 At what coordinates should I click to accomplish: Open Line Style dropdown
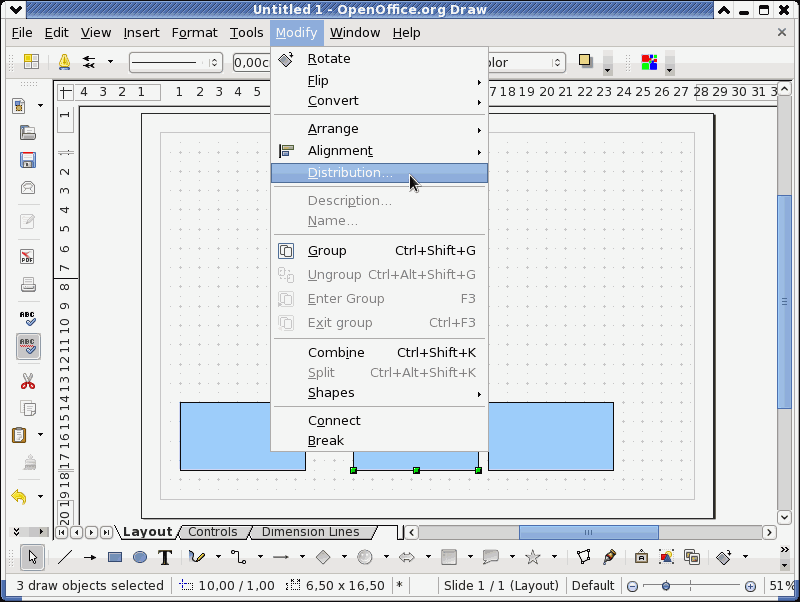tap(176, 62)
